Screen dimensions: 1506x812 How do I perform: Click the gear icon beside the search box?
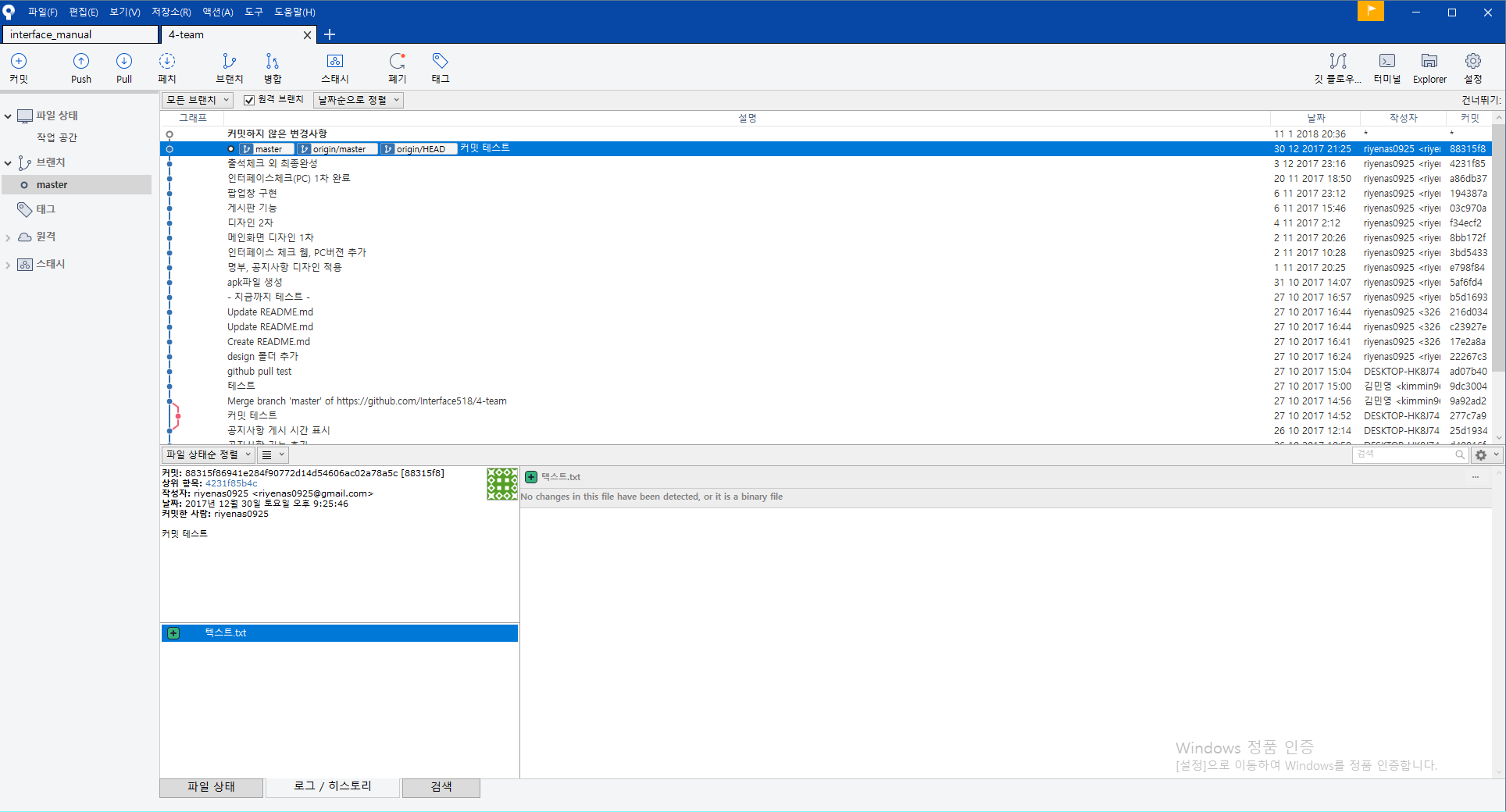[x=1481, y=454]
